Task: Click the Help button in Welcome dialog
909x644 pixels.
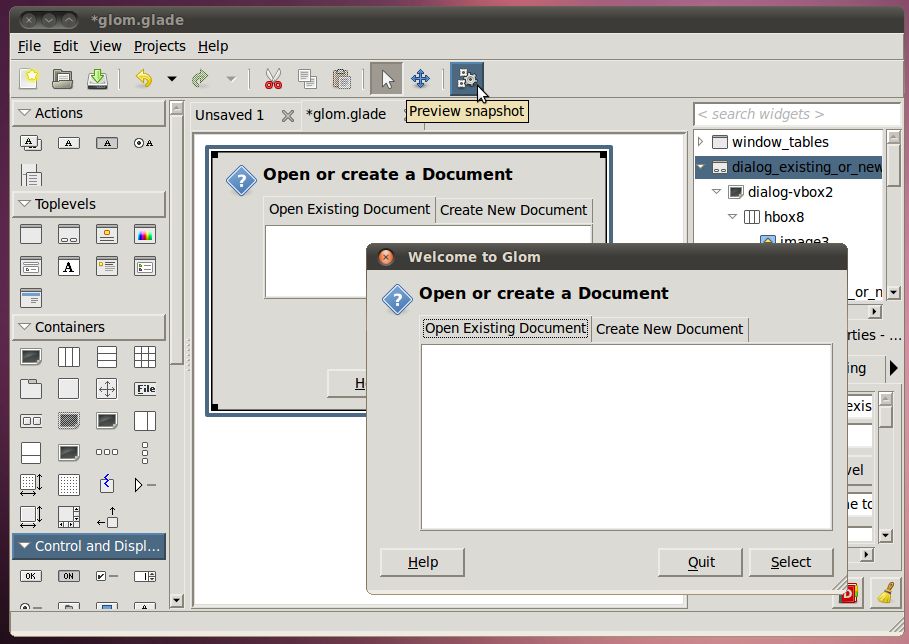Action: click(x=423, y=562)
